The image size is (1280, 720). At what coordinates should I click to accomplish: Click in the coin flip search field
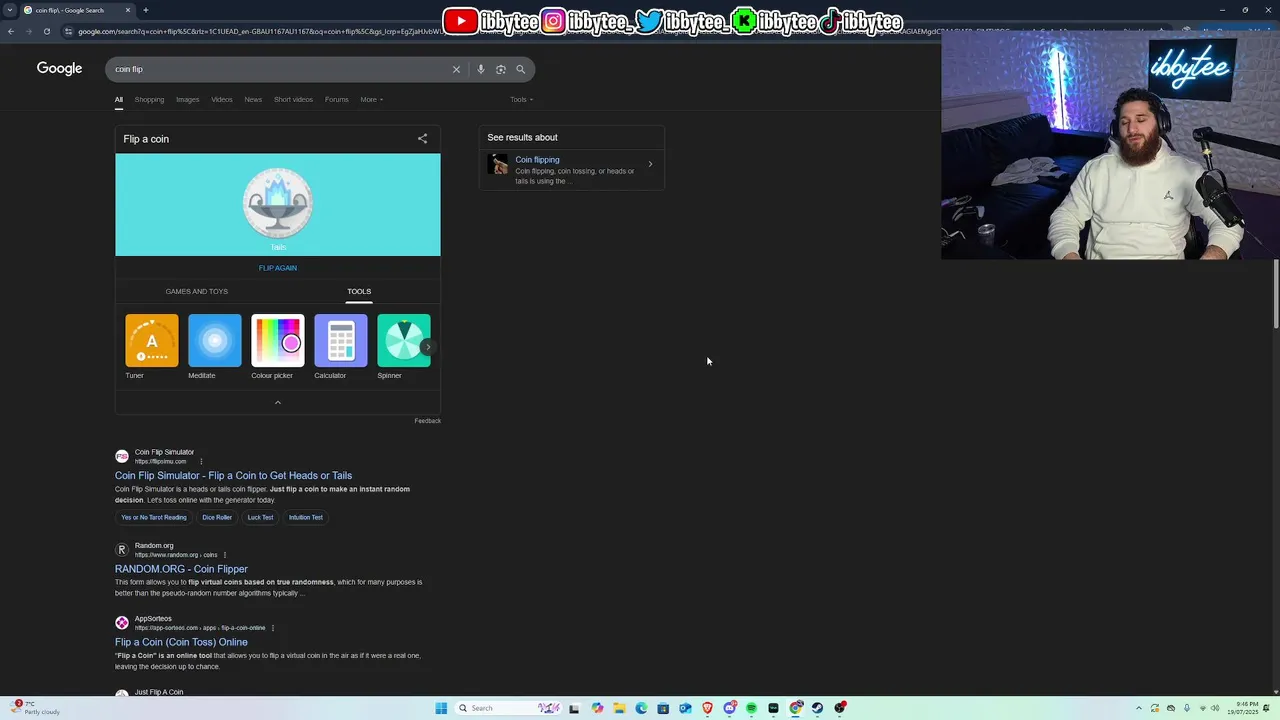click(280, 69)
